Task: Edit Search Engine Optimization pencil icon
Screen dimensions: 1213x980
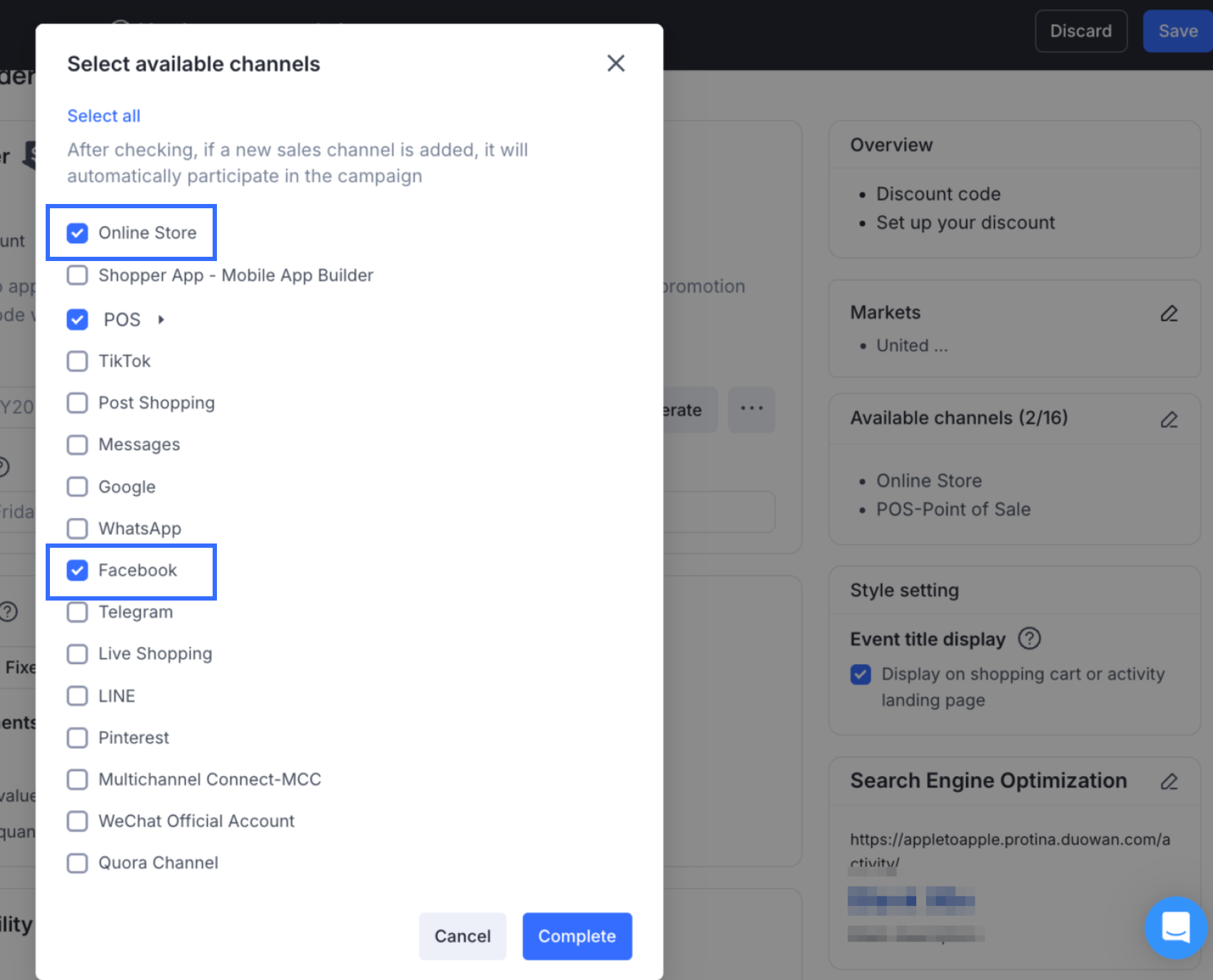Action: point(1169,782)
